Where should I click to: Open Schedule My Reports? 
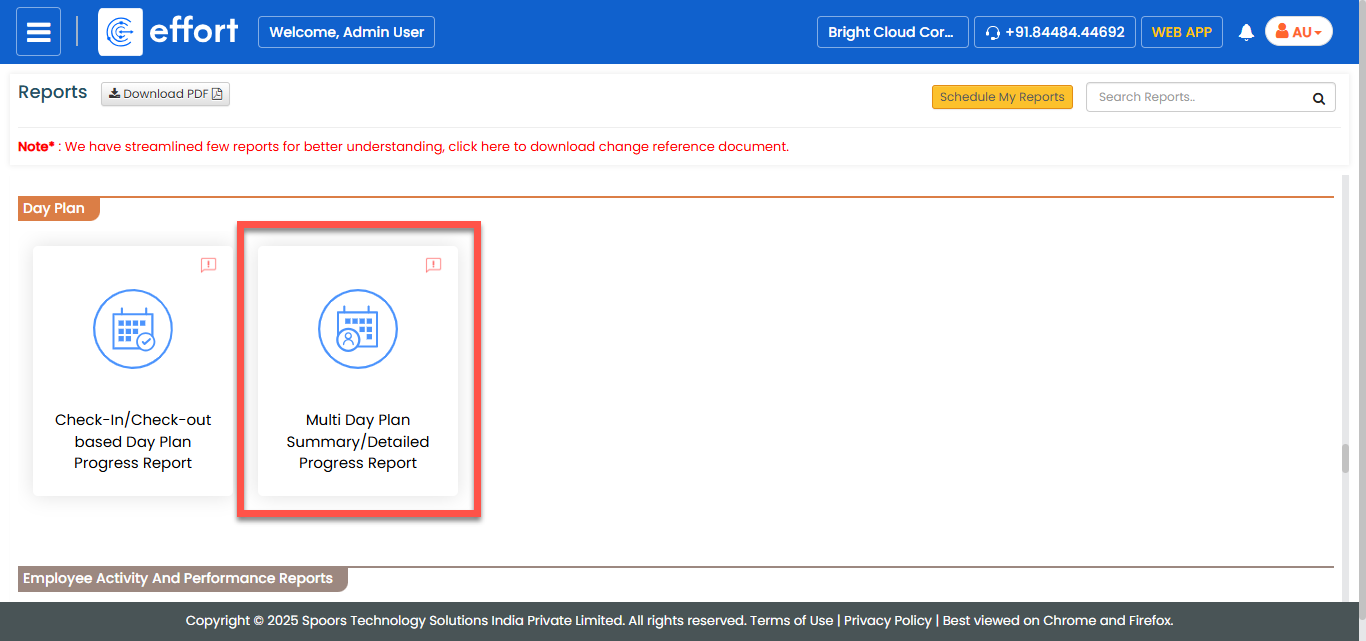[x=1002, y=97]
